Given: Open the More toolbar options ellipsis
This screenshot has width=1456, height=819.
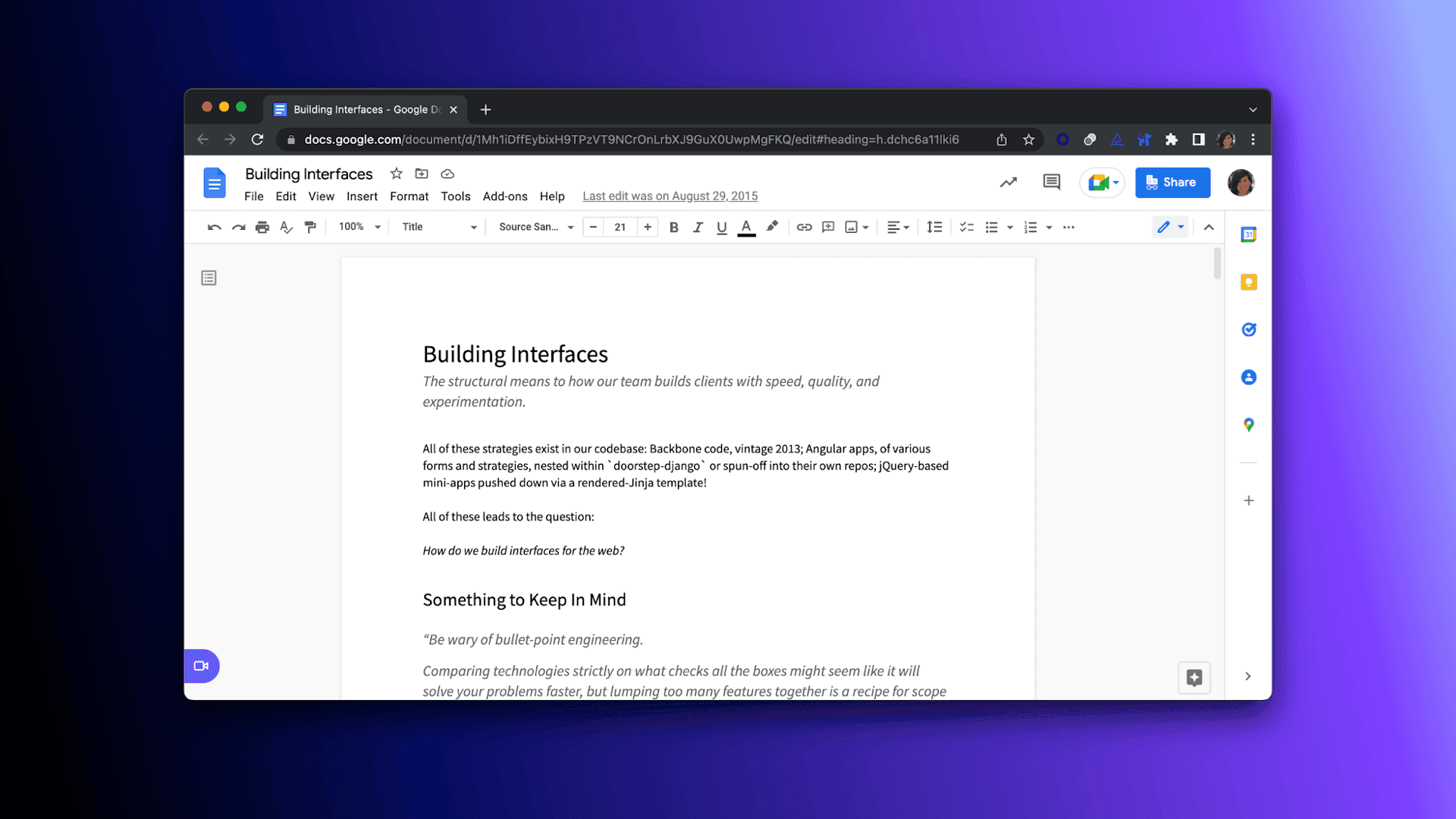Looking at the screenshot, I should point(1068,227).
